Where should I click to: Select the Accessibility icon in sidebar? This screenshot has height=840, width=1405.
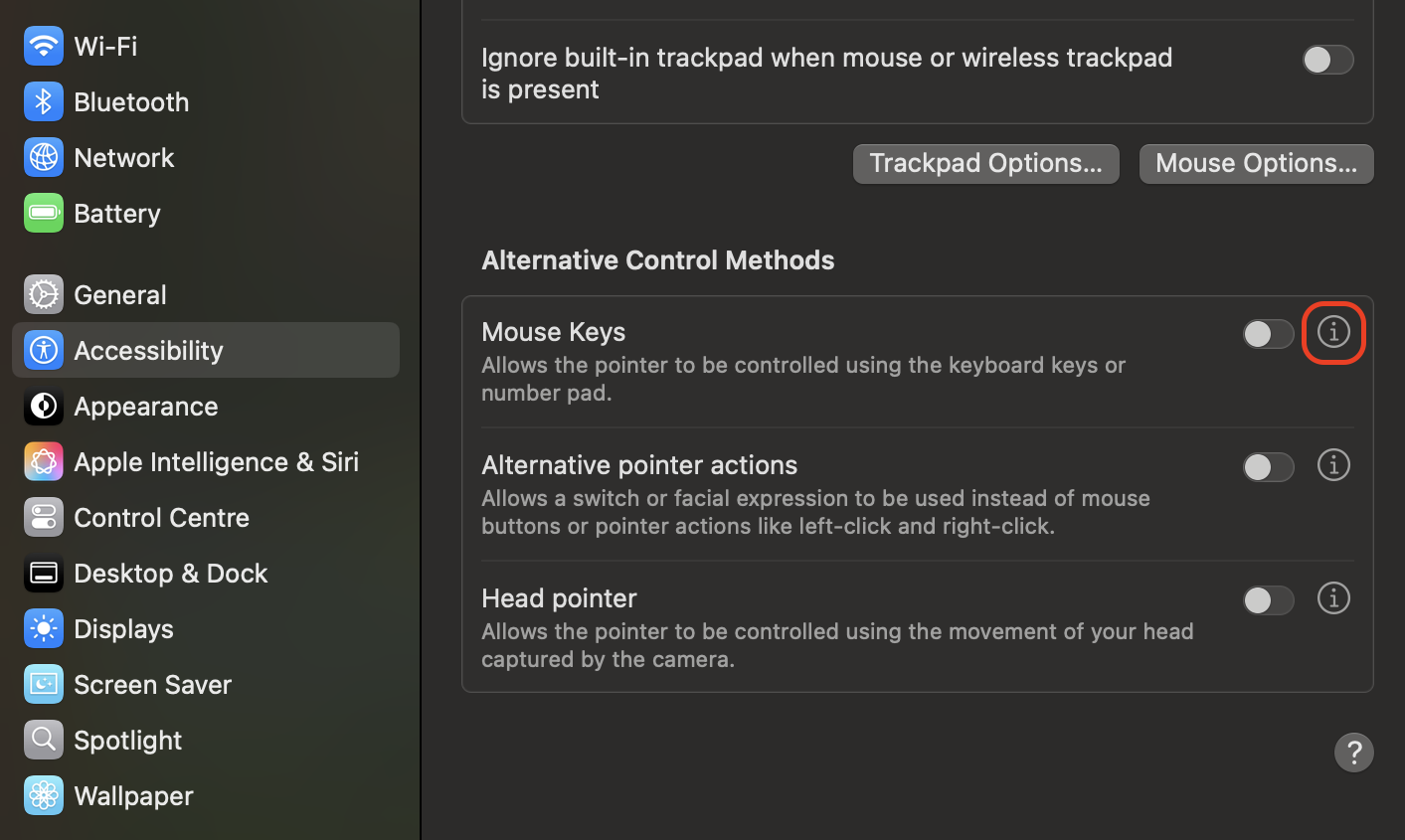[x=44, y=350]
